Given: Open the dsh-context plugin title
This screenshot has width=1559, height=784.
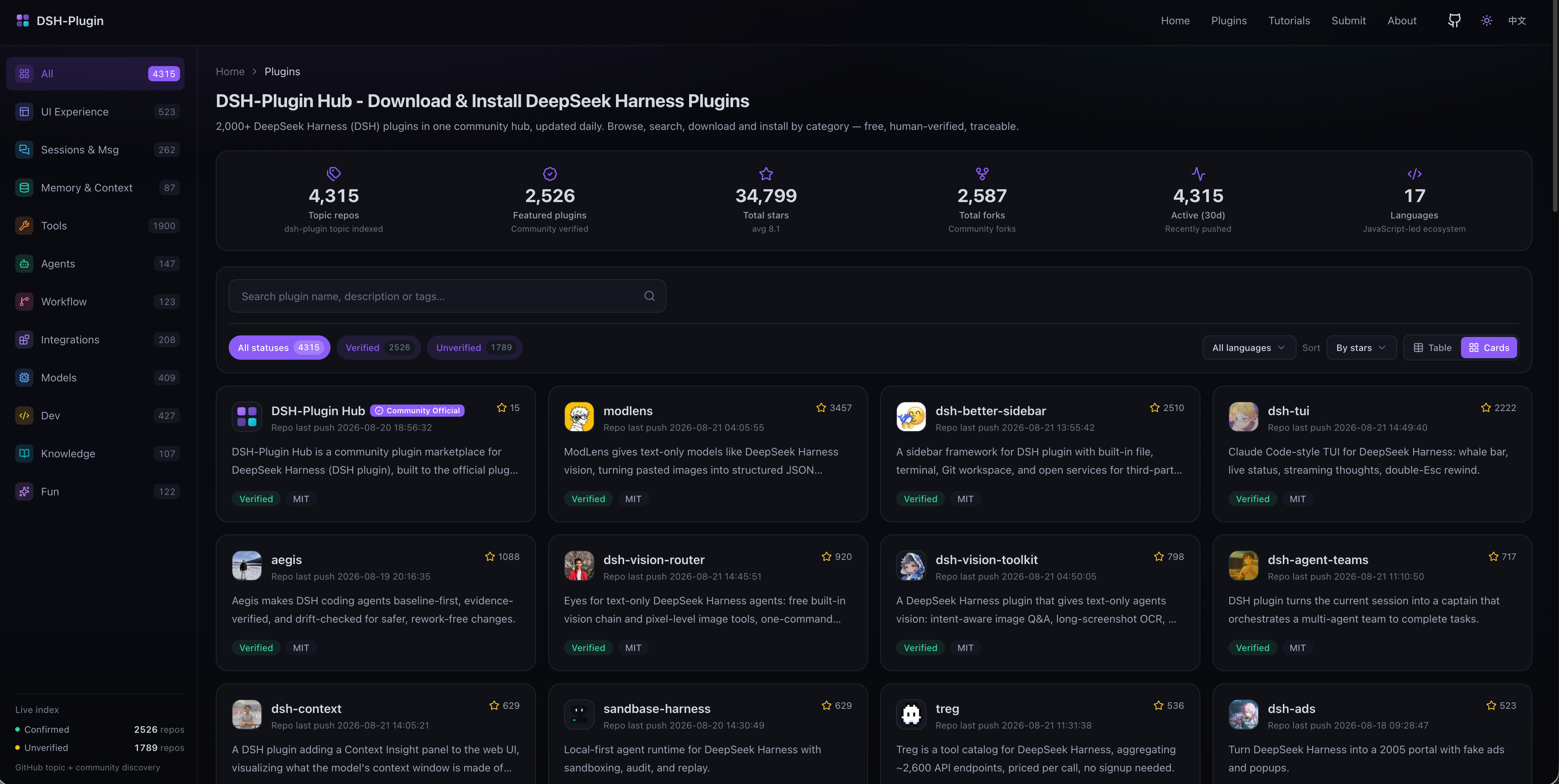Looking at the screenshot, I should click(x=306, y=708).
